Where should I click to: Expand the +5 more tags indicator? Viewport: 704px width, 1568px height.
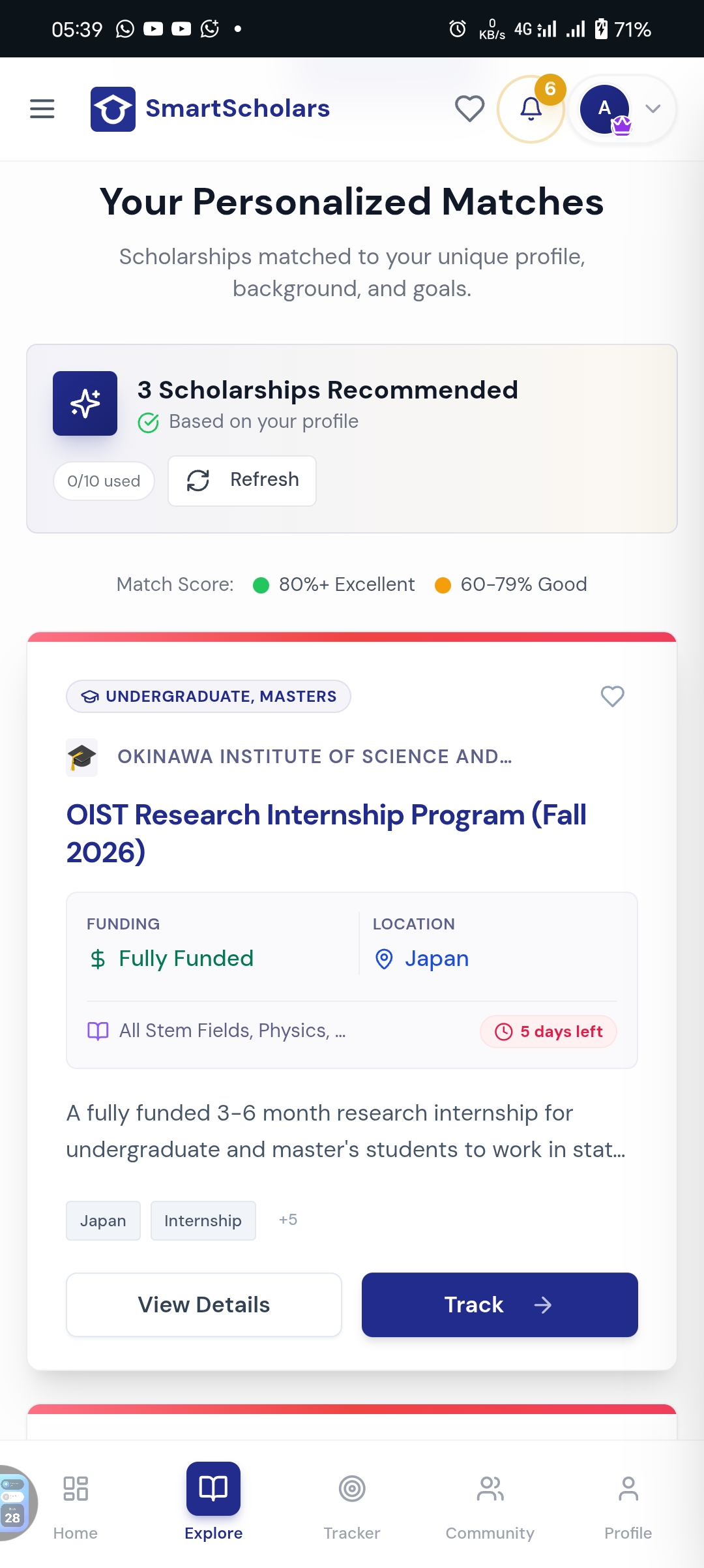(x=288, y=1220)
